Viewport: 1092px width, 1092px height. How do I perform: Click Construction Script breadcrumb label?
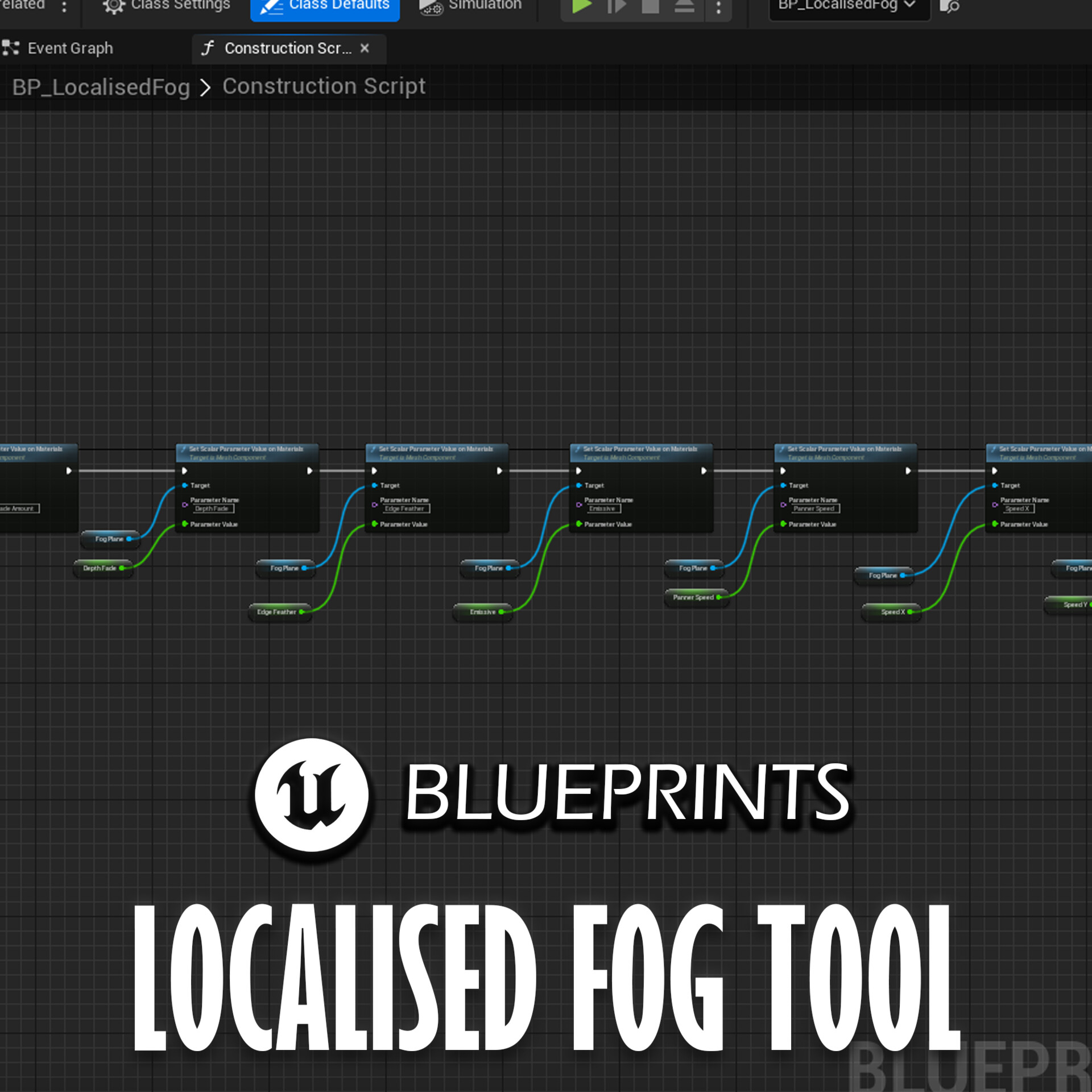pos(323,86)
